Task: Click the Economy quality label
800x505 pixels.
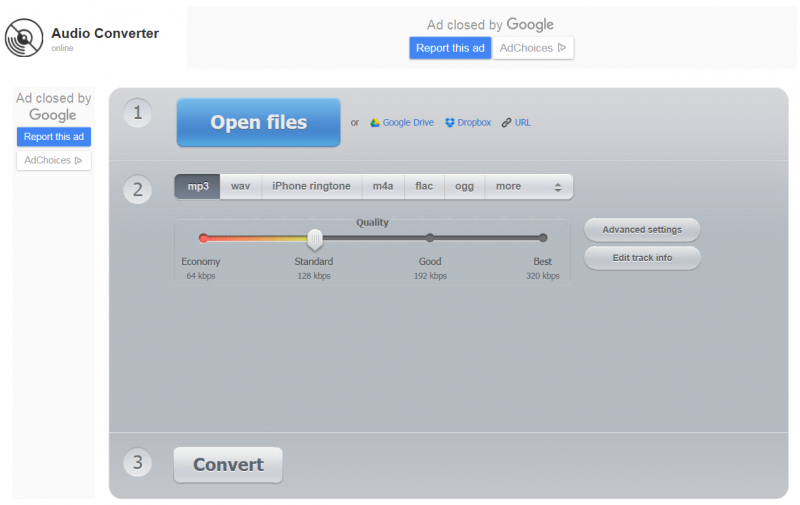Action: coord(201,261)
